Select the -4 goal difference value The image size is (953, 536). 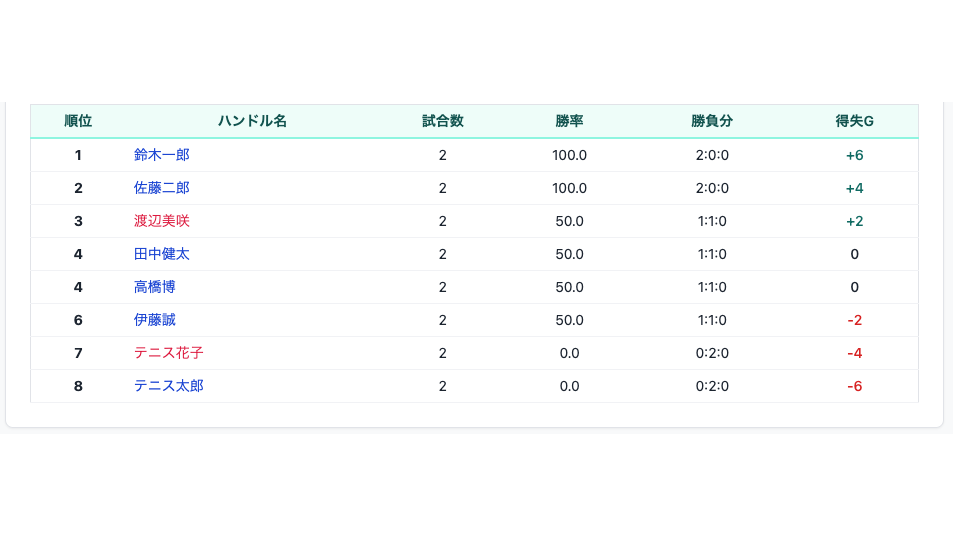tap(855, 352)
